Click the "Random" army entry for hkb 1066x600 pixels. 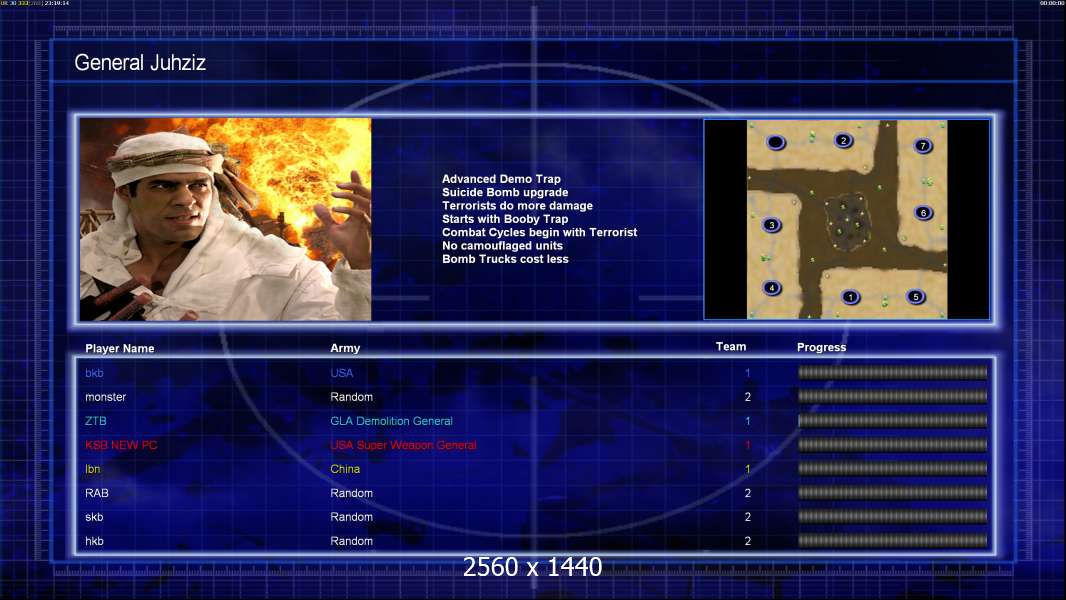[351, 542]
